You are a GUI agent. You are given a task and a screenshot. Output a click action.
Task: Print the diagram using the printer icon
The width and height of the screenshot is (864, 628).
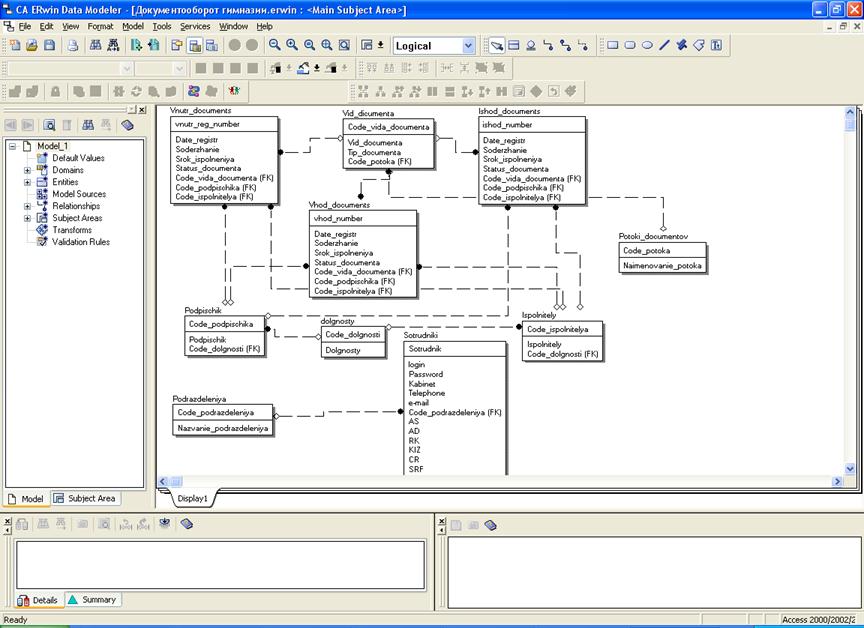coord(73,46)
